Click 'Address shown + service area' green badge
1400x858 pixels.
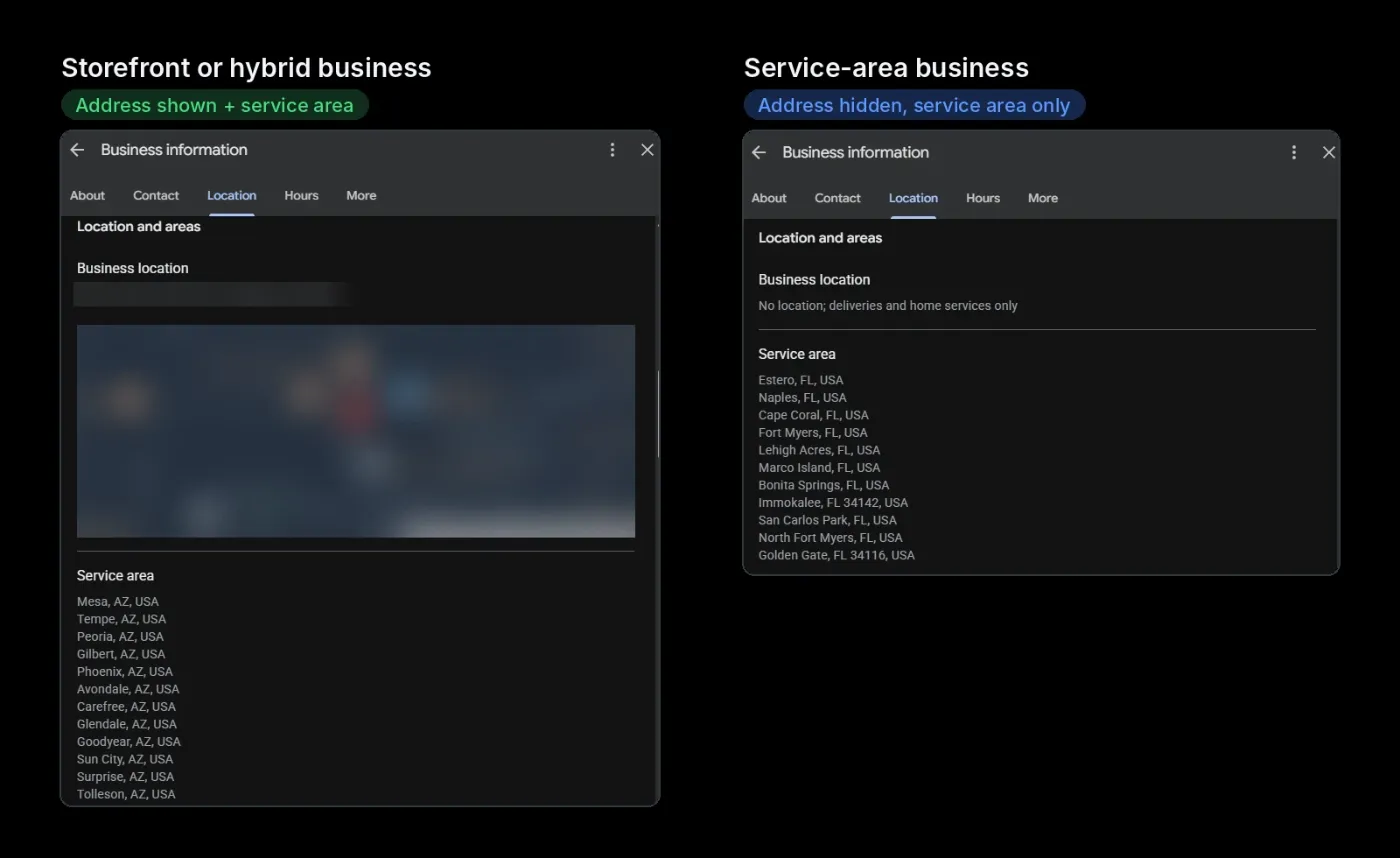215,105
